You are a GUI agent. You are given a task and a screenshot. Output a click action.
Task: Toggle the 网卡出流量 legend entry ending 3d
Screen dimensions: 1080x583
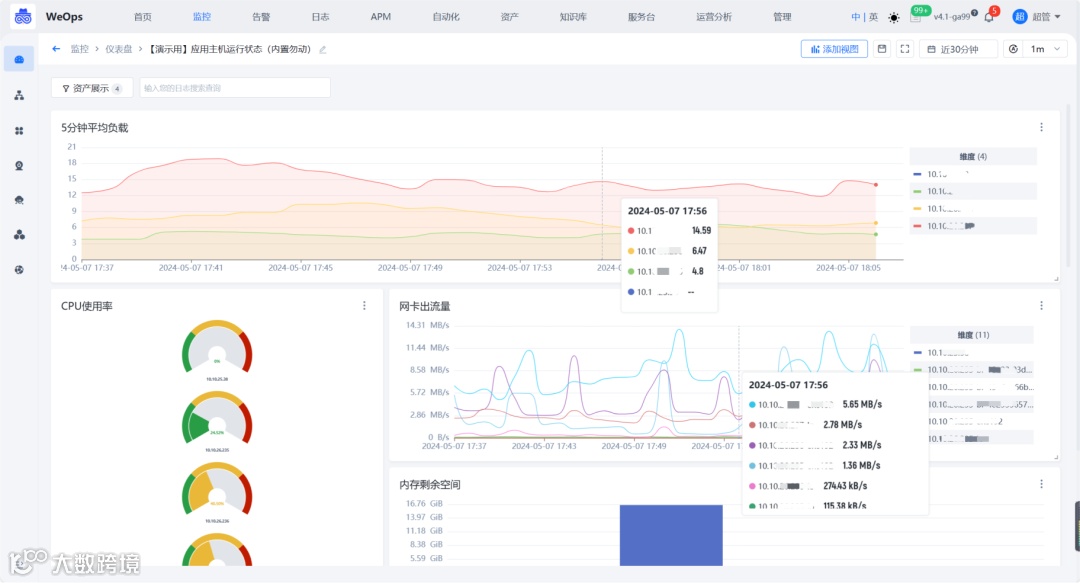pos(971,370)
